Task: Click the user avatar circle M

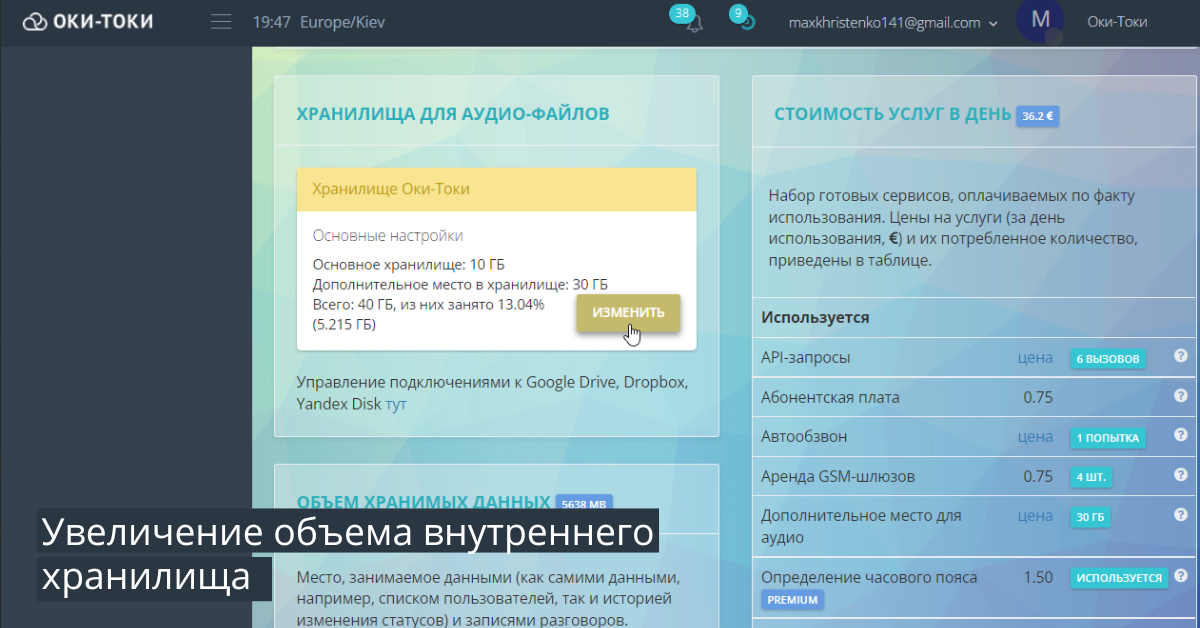Action: (x=1040, y=21)
